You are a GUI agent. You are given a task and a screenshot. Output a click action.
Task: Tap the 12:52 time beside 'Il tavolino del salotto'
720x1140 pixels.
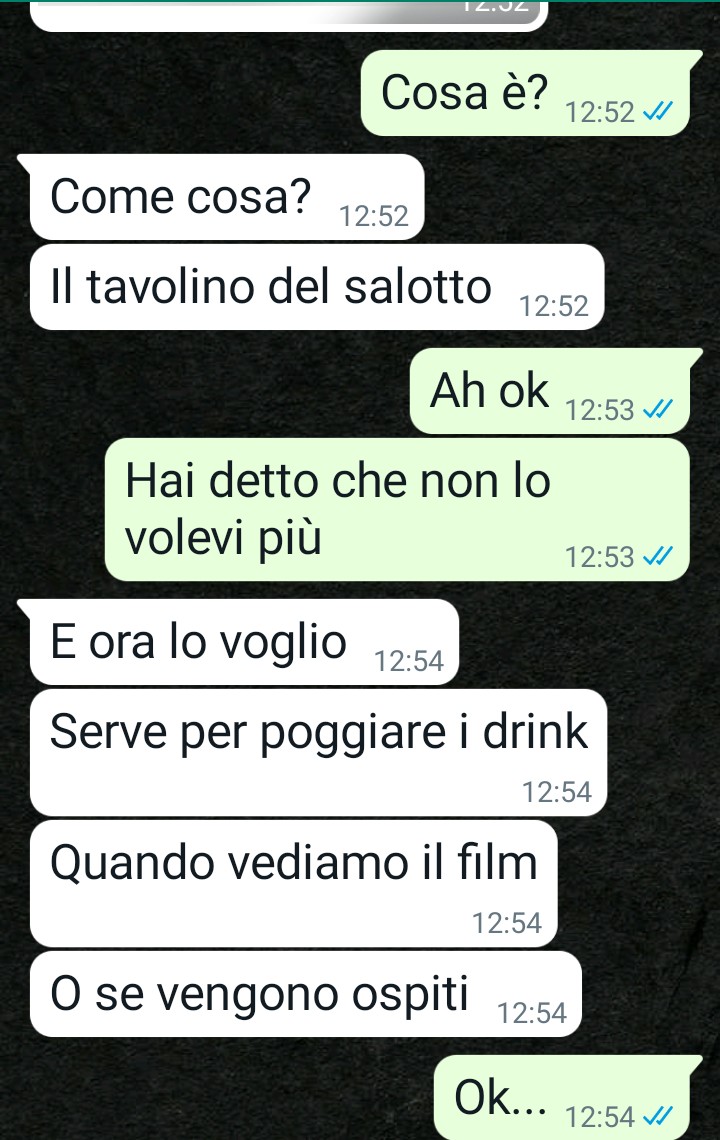point(553,305)
